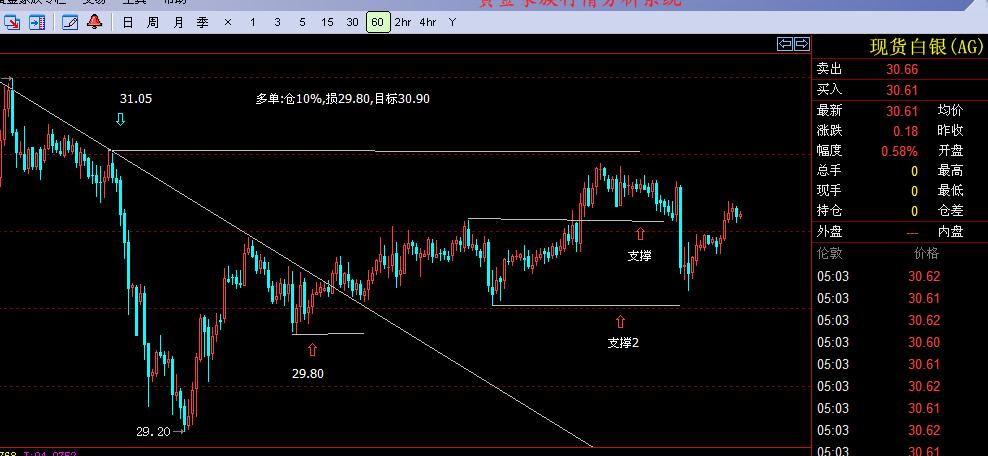
Task: Click the 均价 average price label
Action: [951, 110]
